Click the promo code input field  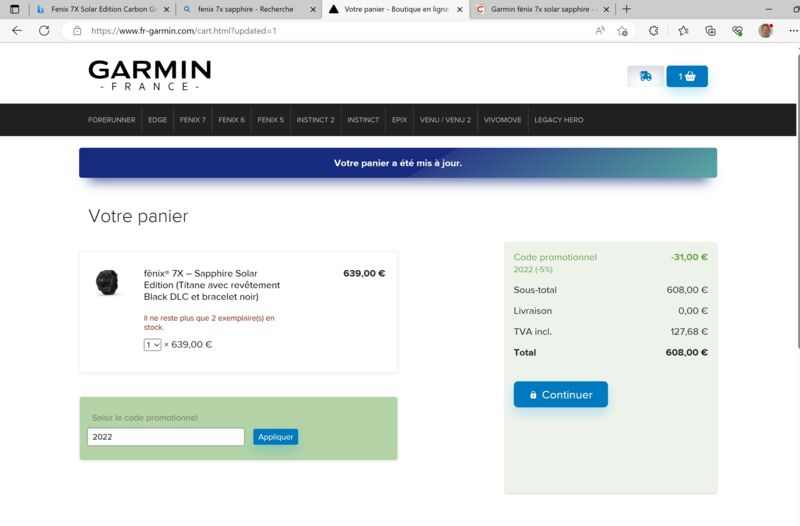pyautogui.click(x=166, y=437)
